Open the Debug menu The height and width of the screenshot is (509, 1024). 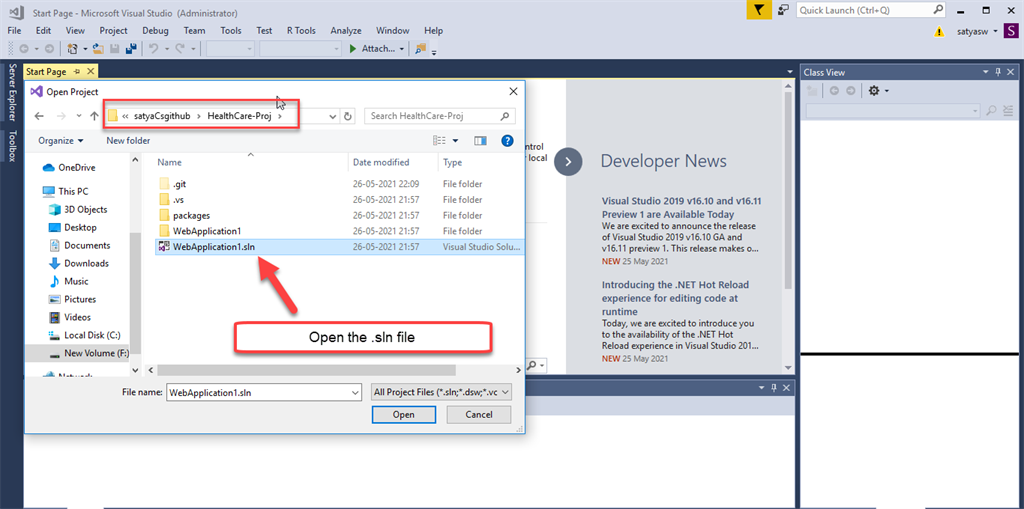click(x=155, y=30)
